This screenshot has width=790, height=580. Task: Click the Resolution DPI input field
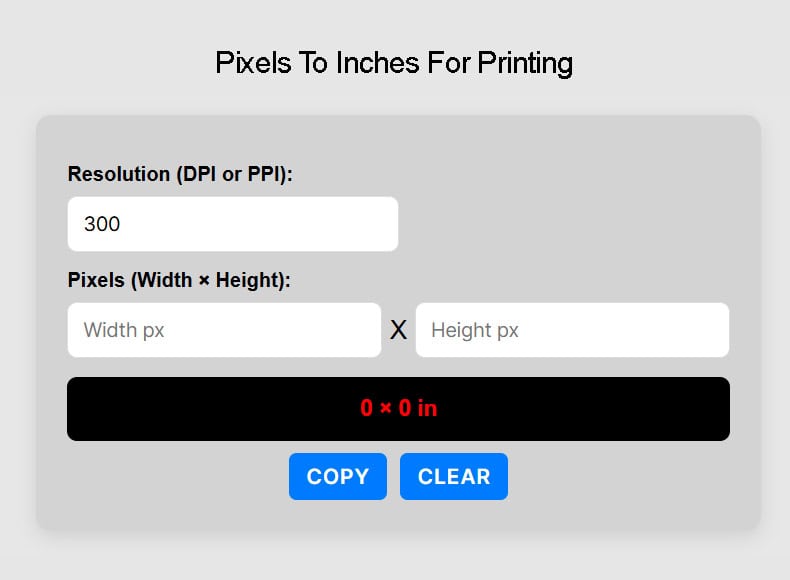point(232,224)
